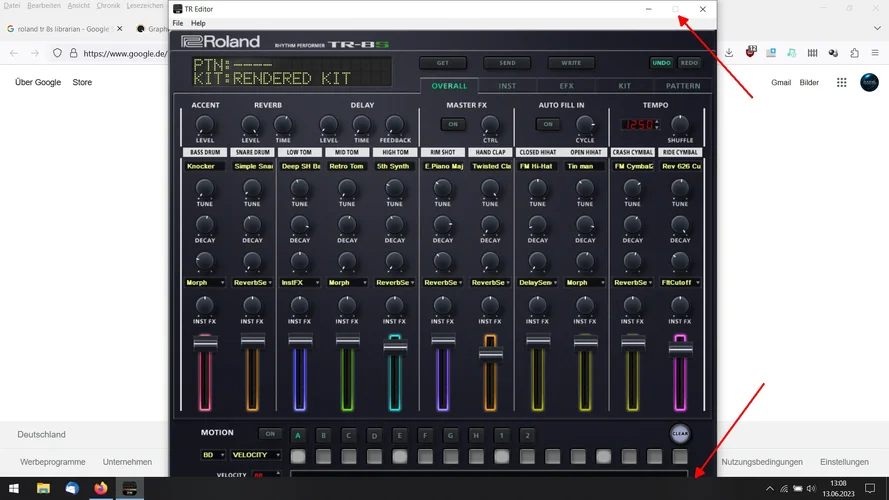
Task: Click the Master FX CTRL knob
Action: 490,125
